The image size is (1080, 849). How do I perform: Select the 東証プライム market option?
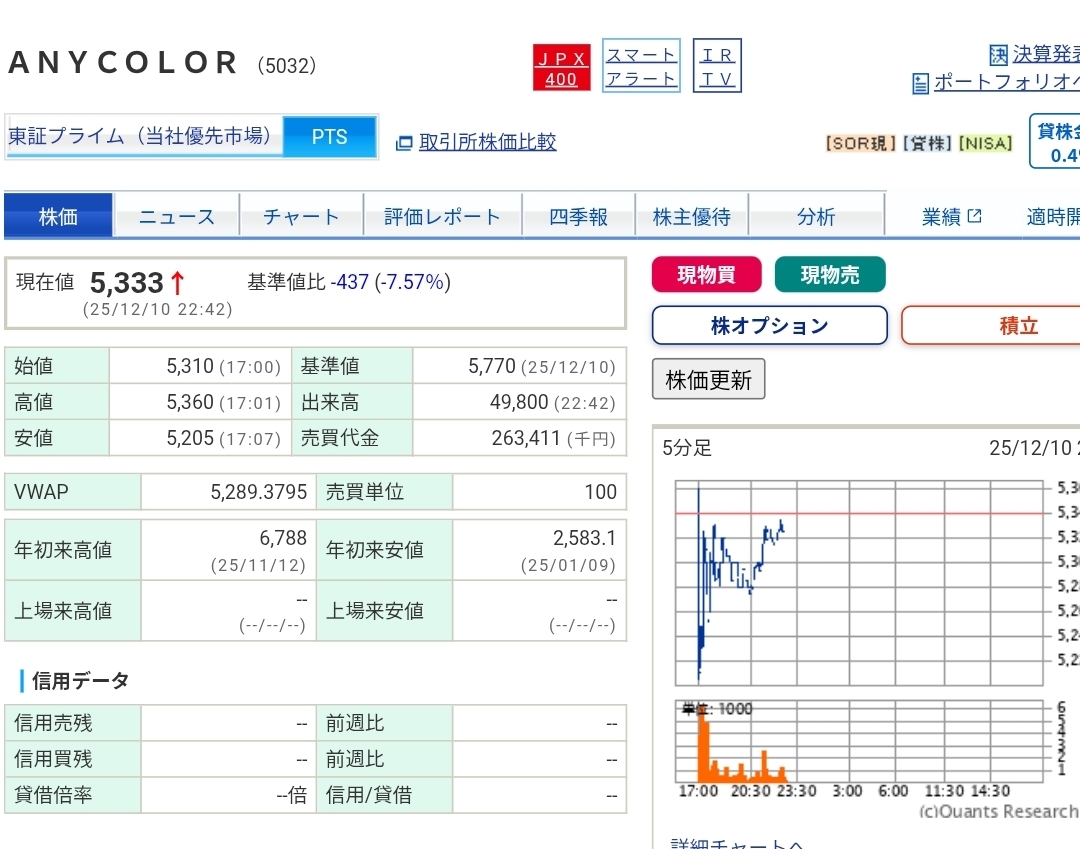point(143,137)
